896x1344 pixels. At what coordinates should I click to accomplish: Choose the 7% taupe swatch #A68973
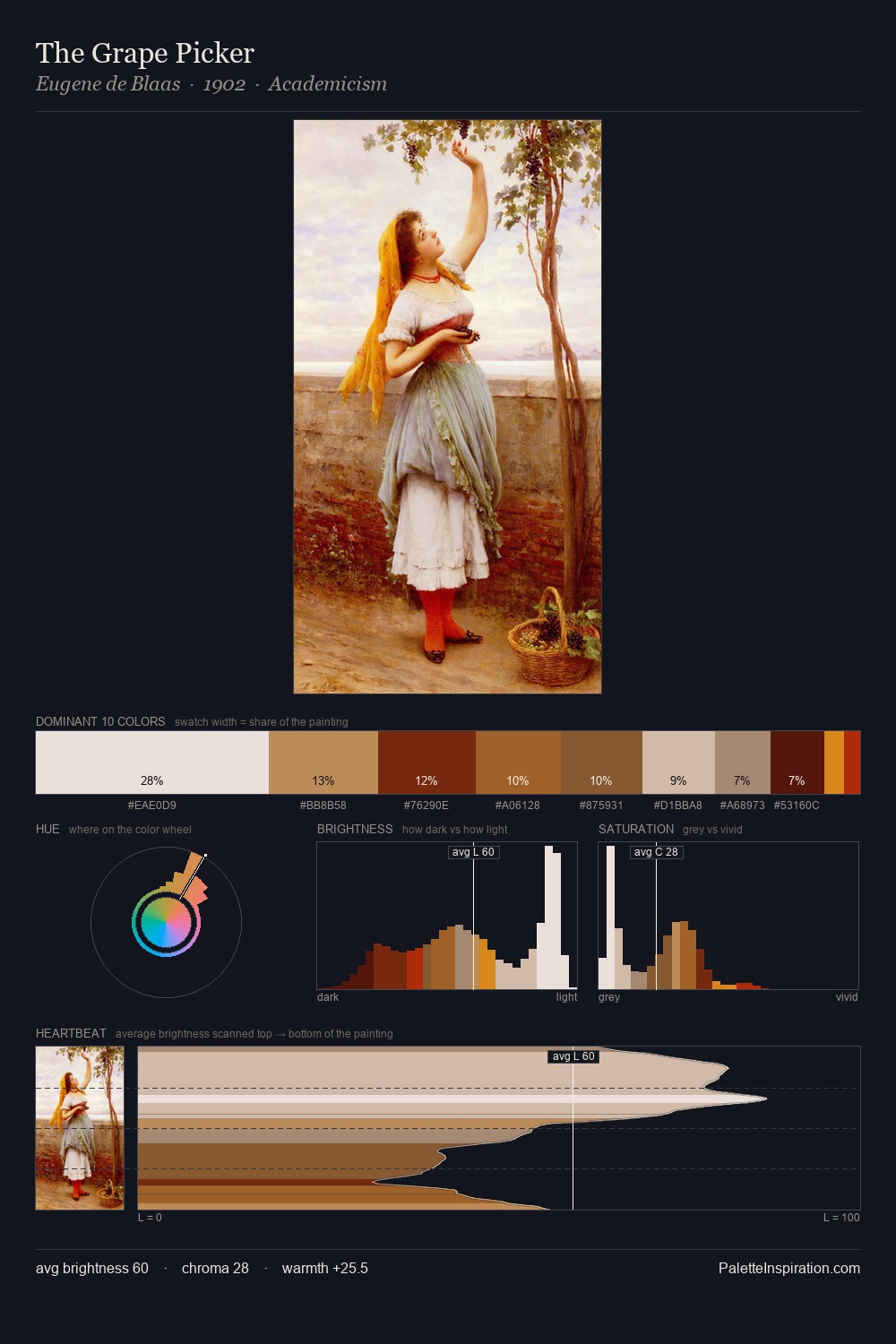pyautogui.click(x=743, y=762)
